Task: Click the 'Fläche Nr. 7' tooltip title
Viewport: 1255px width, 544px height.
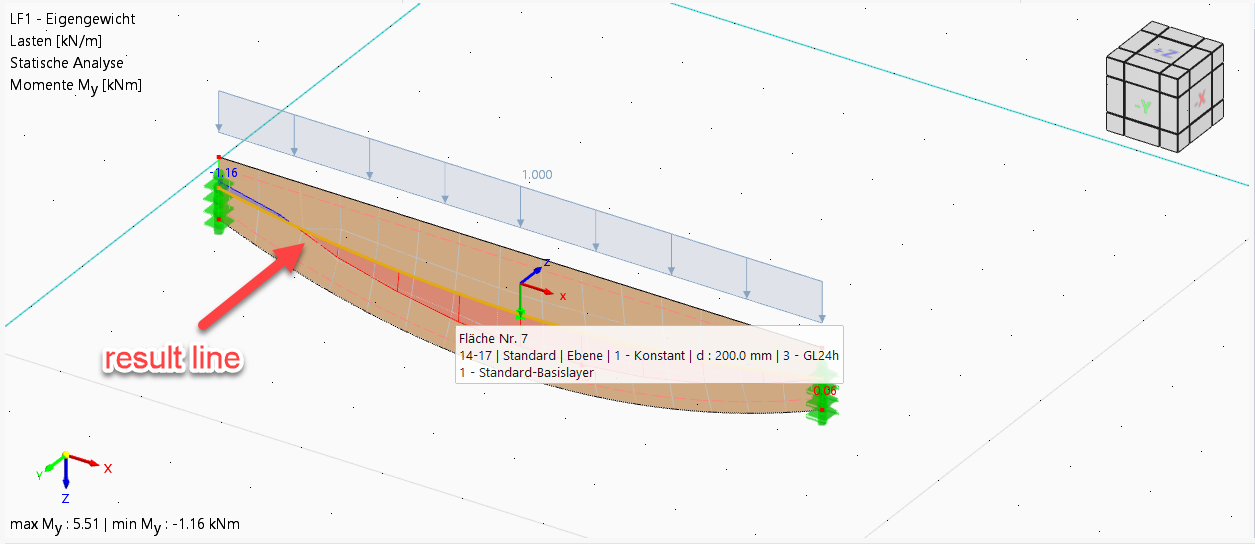Action: [492, 338]
